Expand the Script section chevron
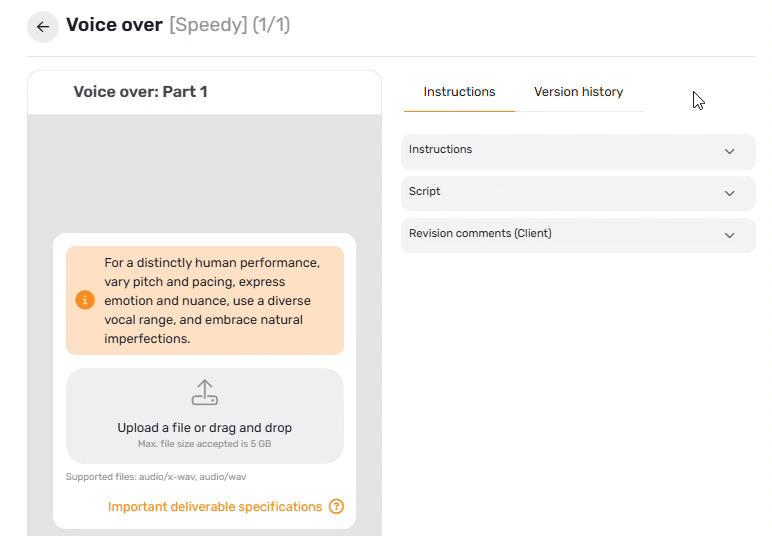Screen dimensions: 772x536 (x=729, y=193)
